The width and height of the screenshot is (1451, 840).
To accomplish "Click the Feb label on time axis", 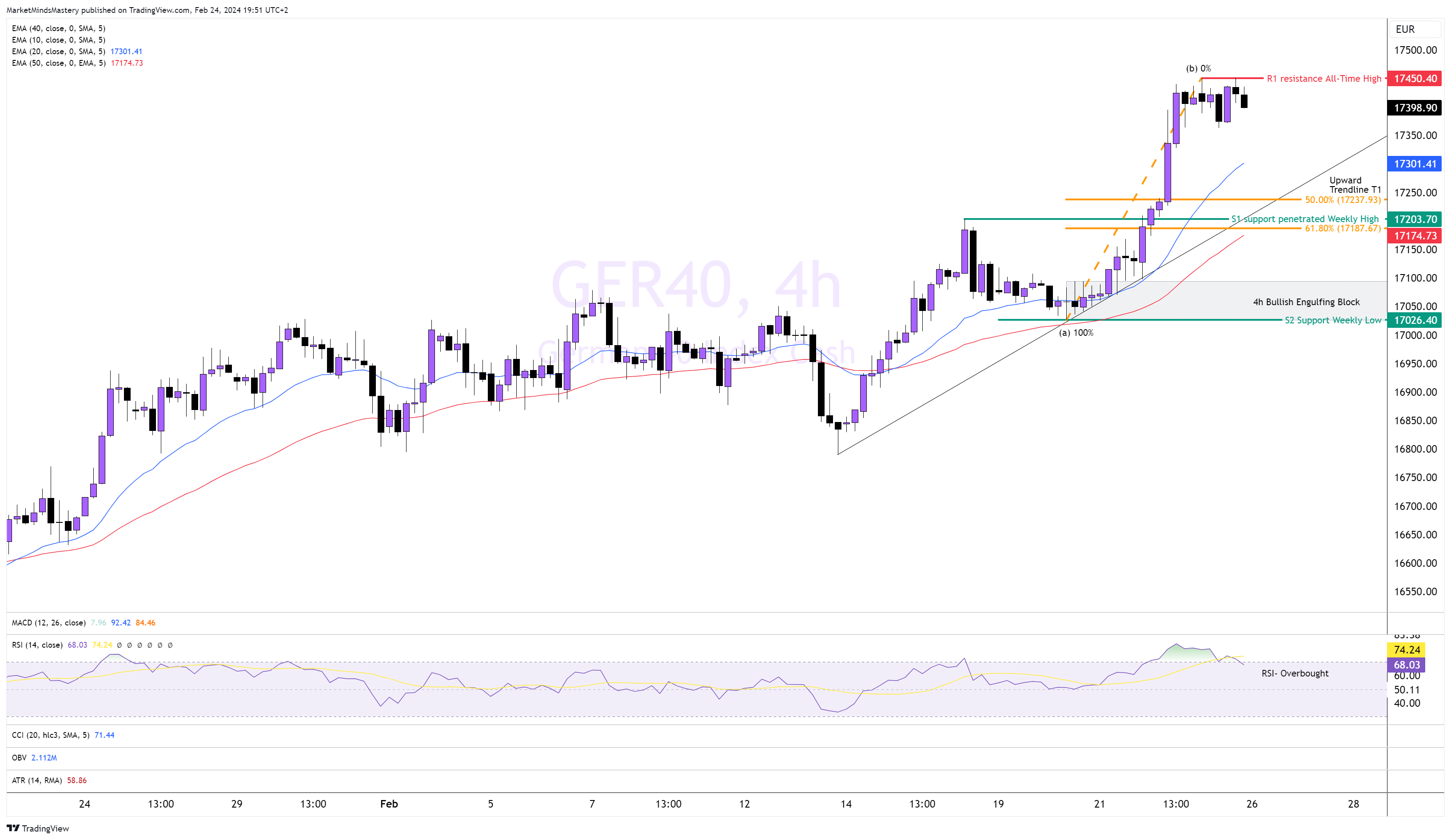I will coord(389,804).
